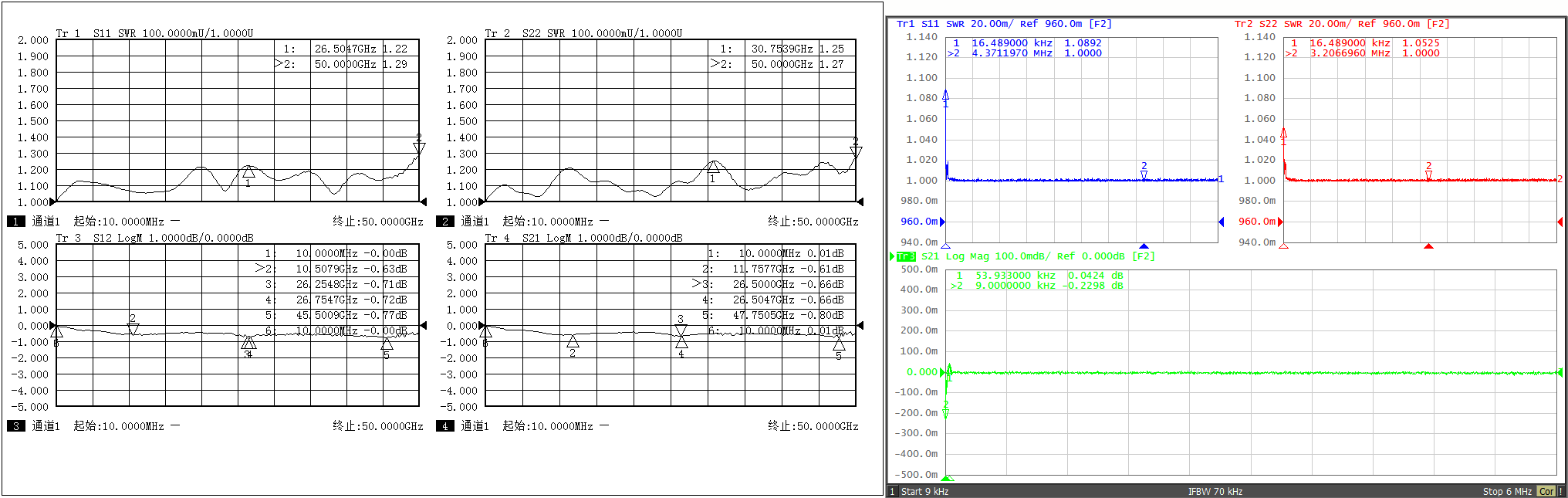Select marker 2 on the blue S11 trace

click(1144, 175)
